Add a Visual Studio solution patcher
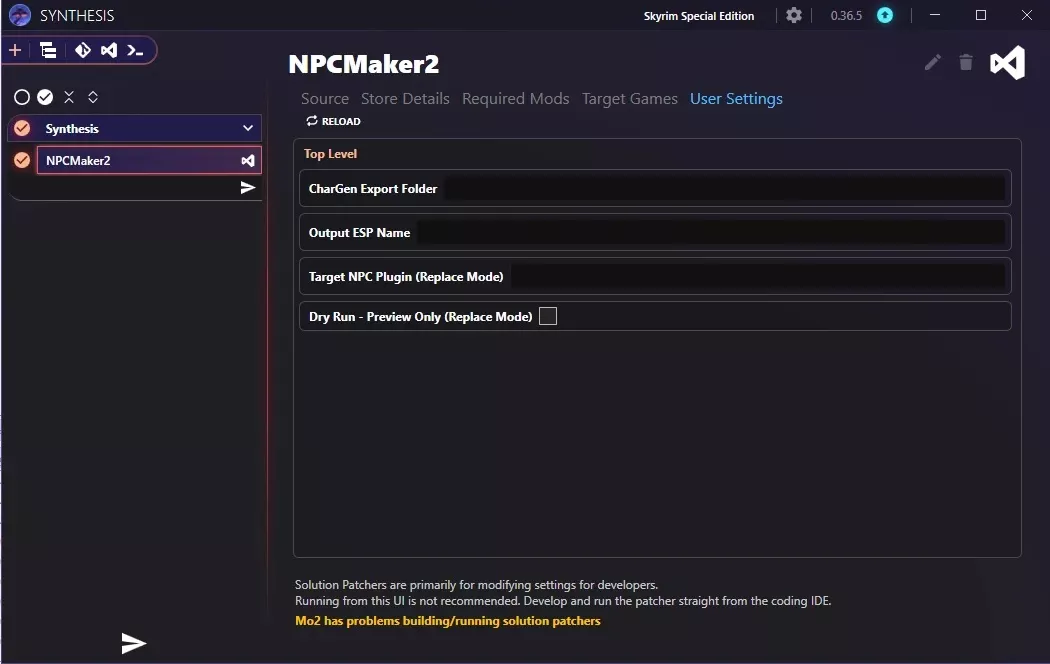 pyautogui.click(x=108, y=50)
